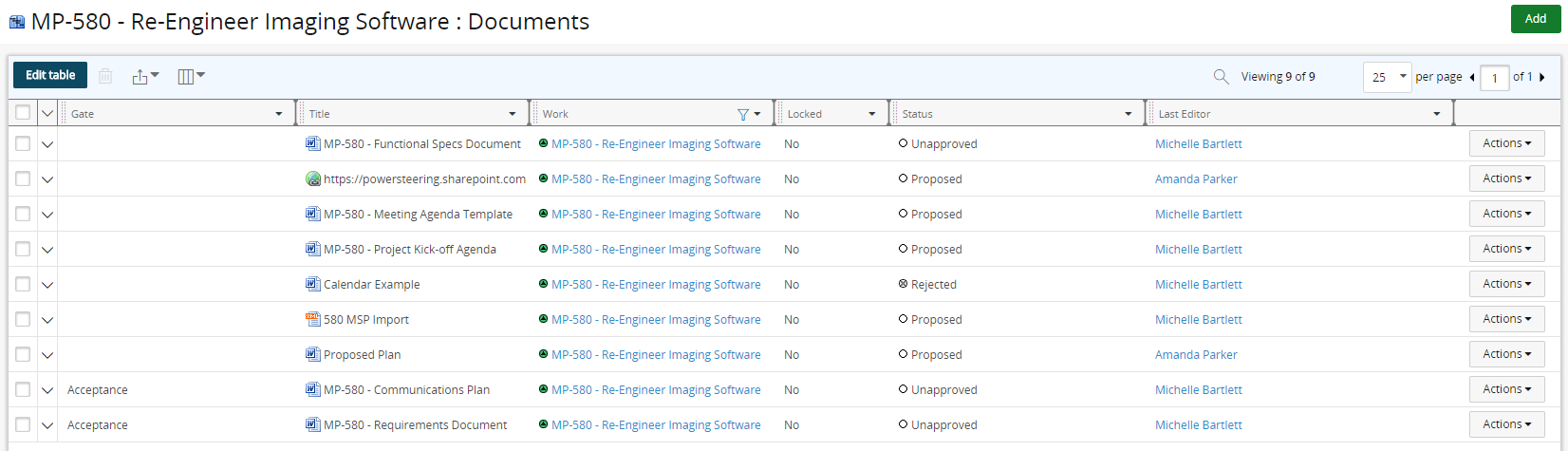Open the export icon menu
Image resolution: width=1568 pixels, height=451 pixels.
145,77
